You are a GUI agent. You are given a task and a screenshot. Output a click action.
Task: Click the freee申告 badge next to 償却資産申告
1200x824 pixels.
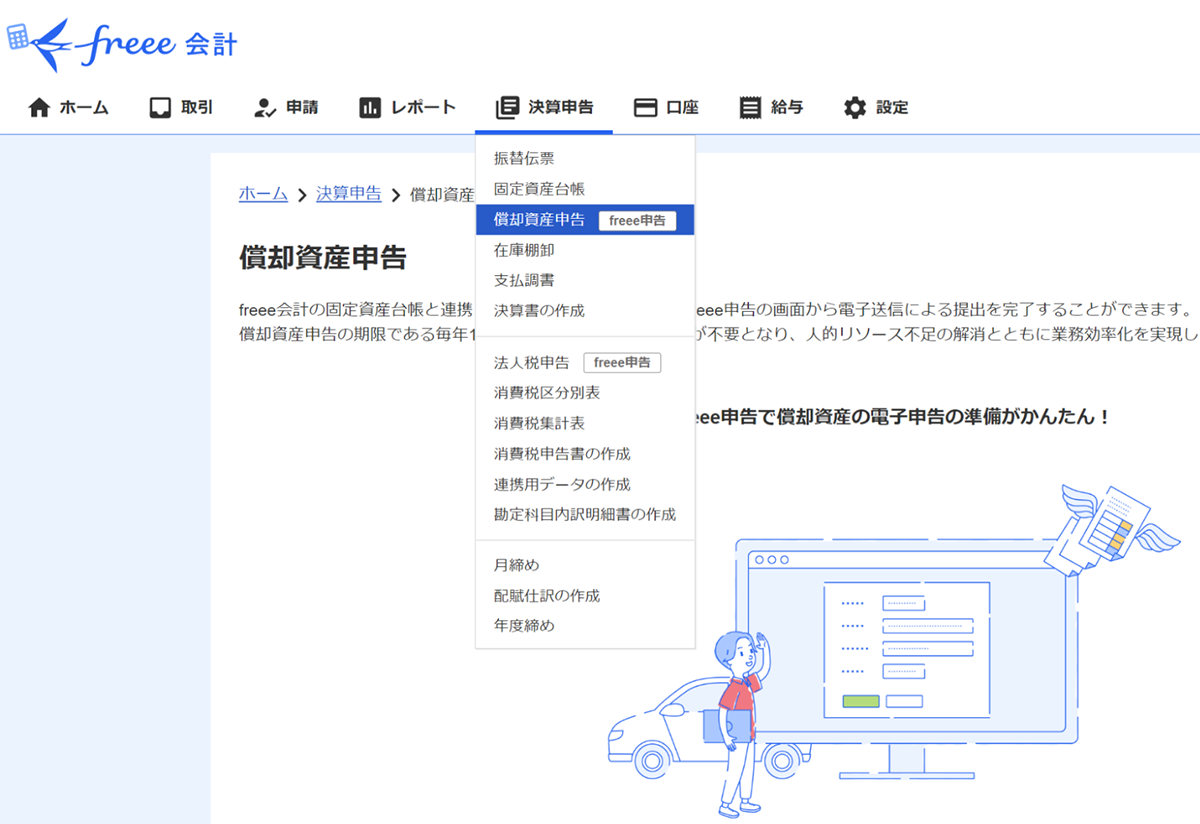637,221
